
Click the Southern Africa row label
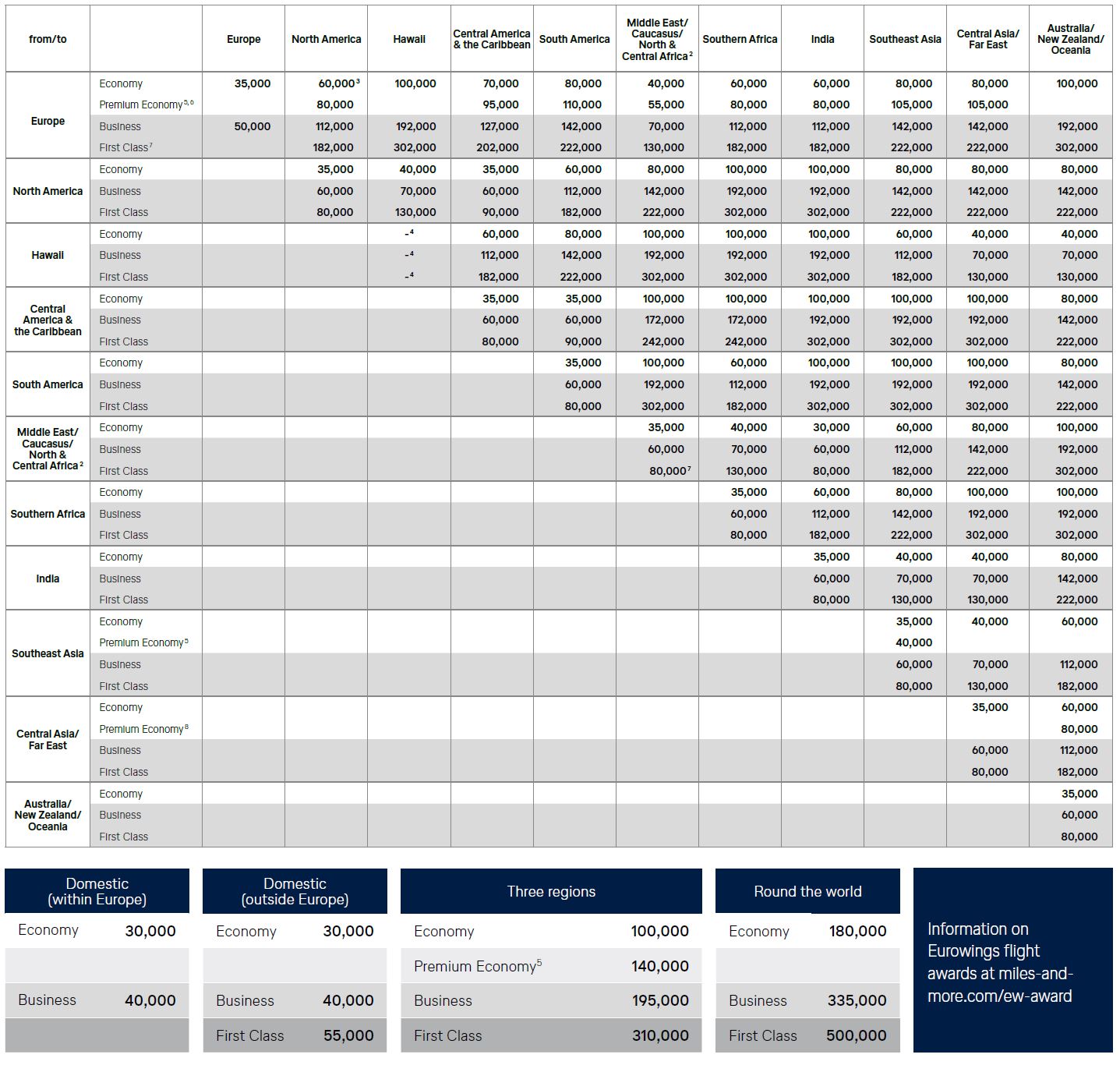[x=48, y=514]
